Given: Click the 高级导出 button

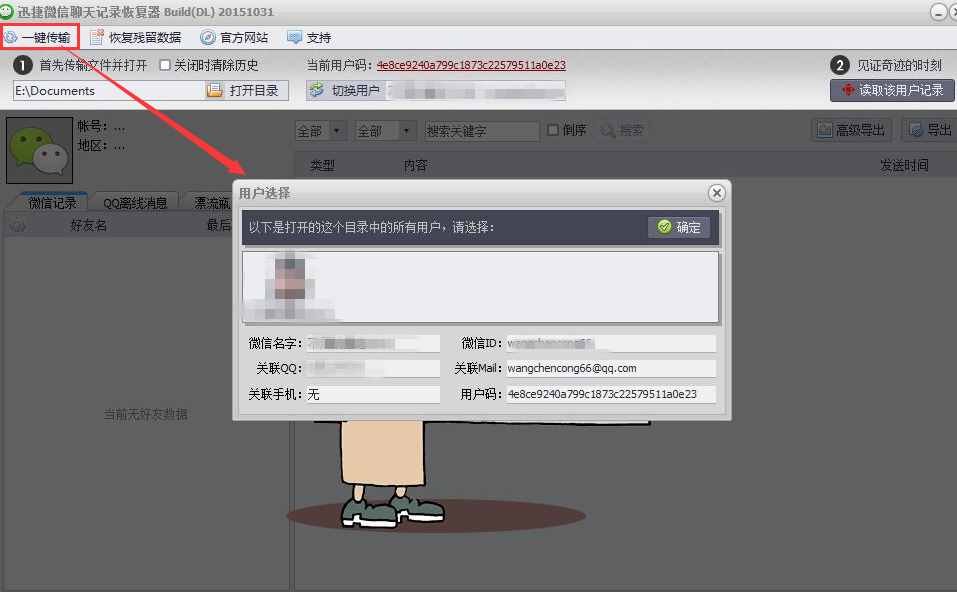Looking at the screenshot, I should pyautogui.click(x=851, y=130).
